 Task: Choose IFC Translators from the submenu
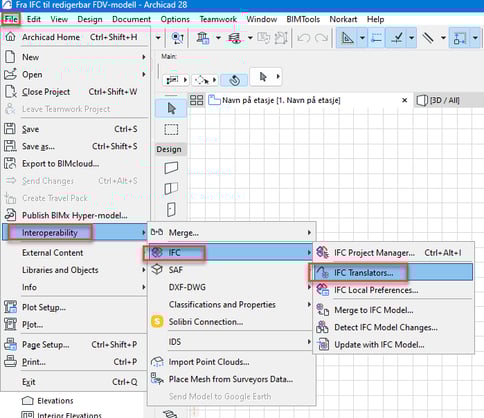(x=393, y=272)
